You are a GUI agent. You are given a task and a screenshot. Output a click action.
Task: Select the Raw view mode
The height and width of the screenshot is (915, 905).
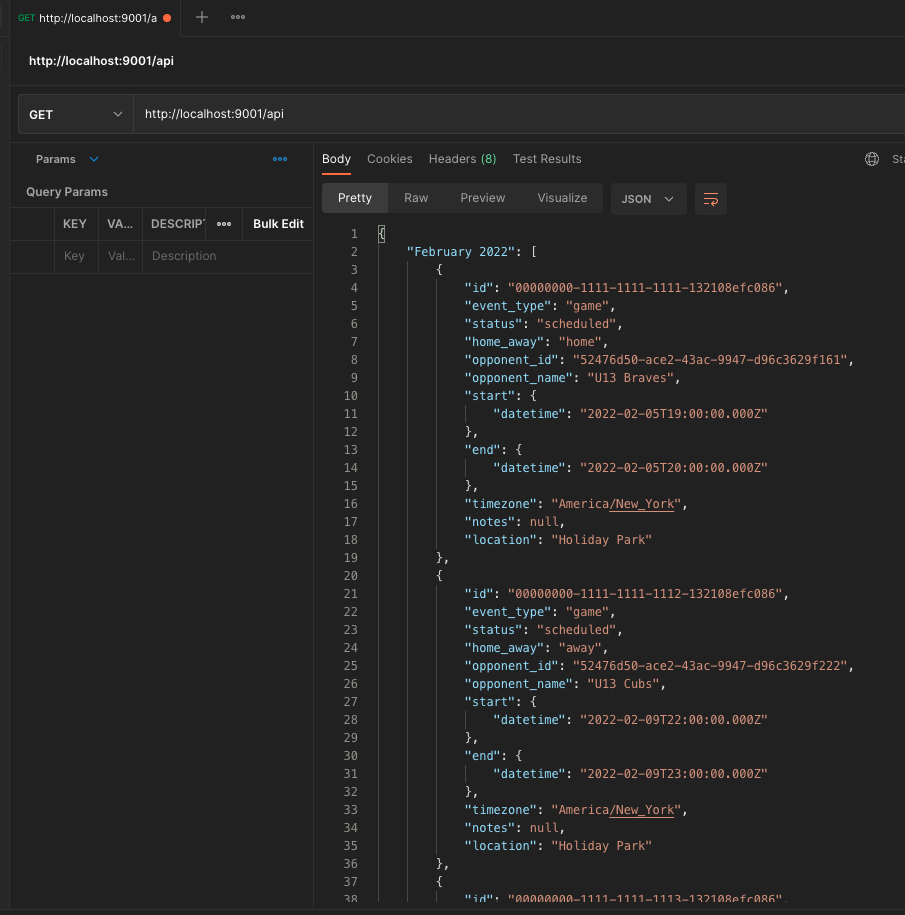point(416,198)
